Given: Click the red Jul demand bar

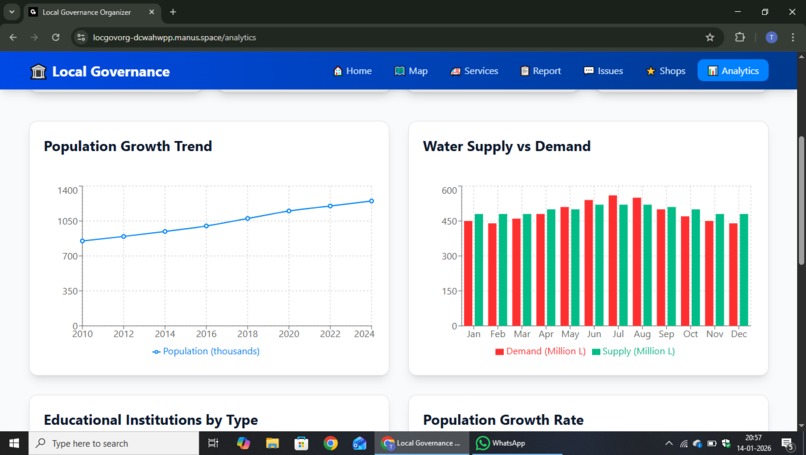Looking at the screenshot, I should 613,261.
